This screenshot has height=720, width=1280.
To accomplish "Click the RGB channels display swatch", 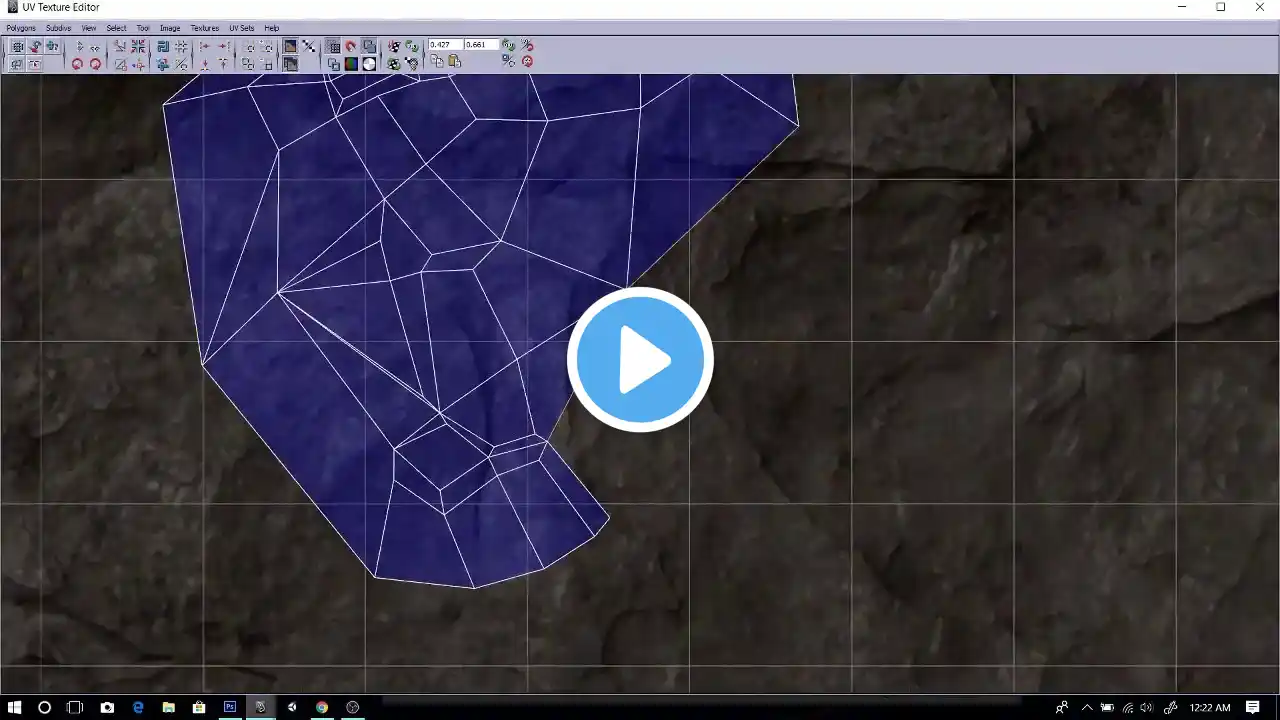I will 351,64.
